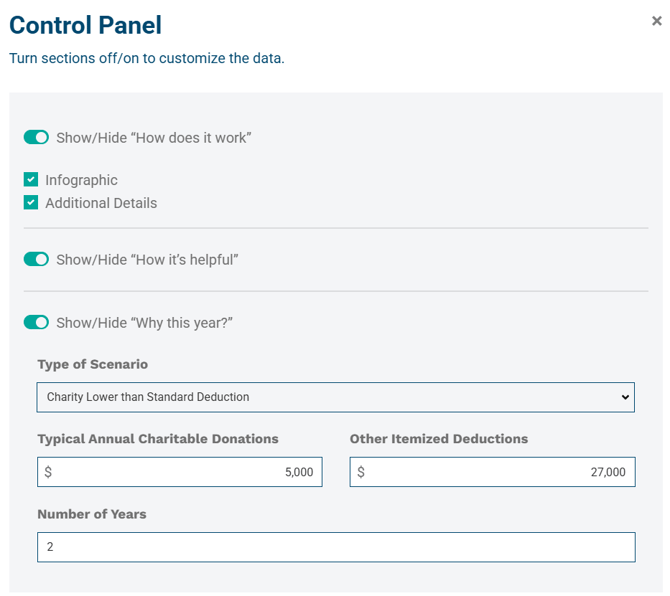Click the Infographic label text

pyautogui.click(x=81, y=180)
